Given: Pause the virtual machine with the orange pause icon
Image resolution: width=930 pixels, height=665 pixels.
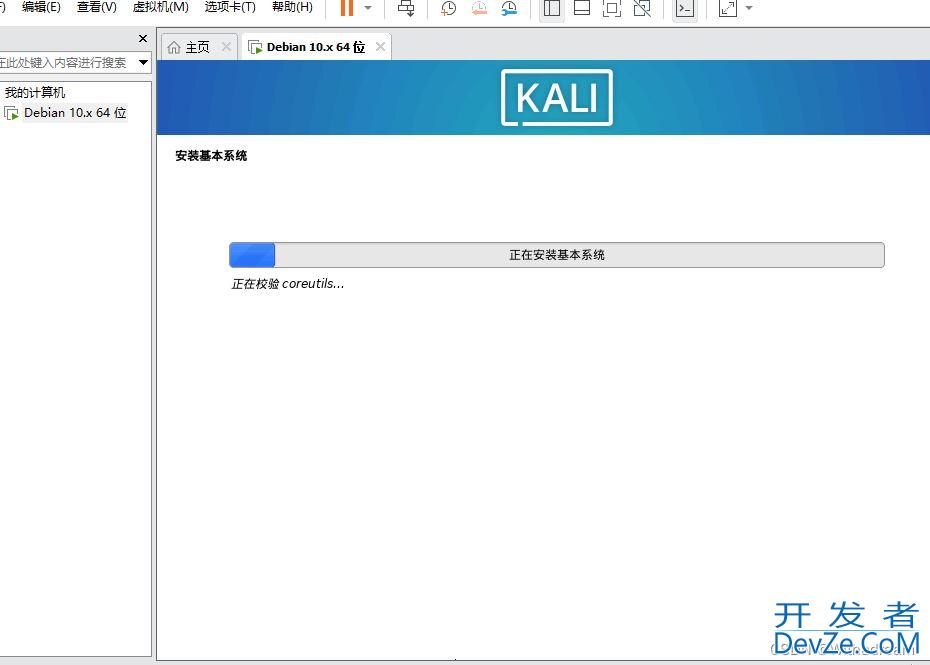Looking at the screenshot, I should [x=347, y=8].
